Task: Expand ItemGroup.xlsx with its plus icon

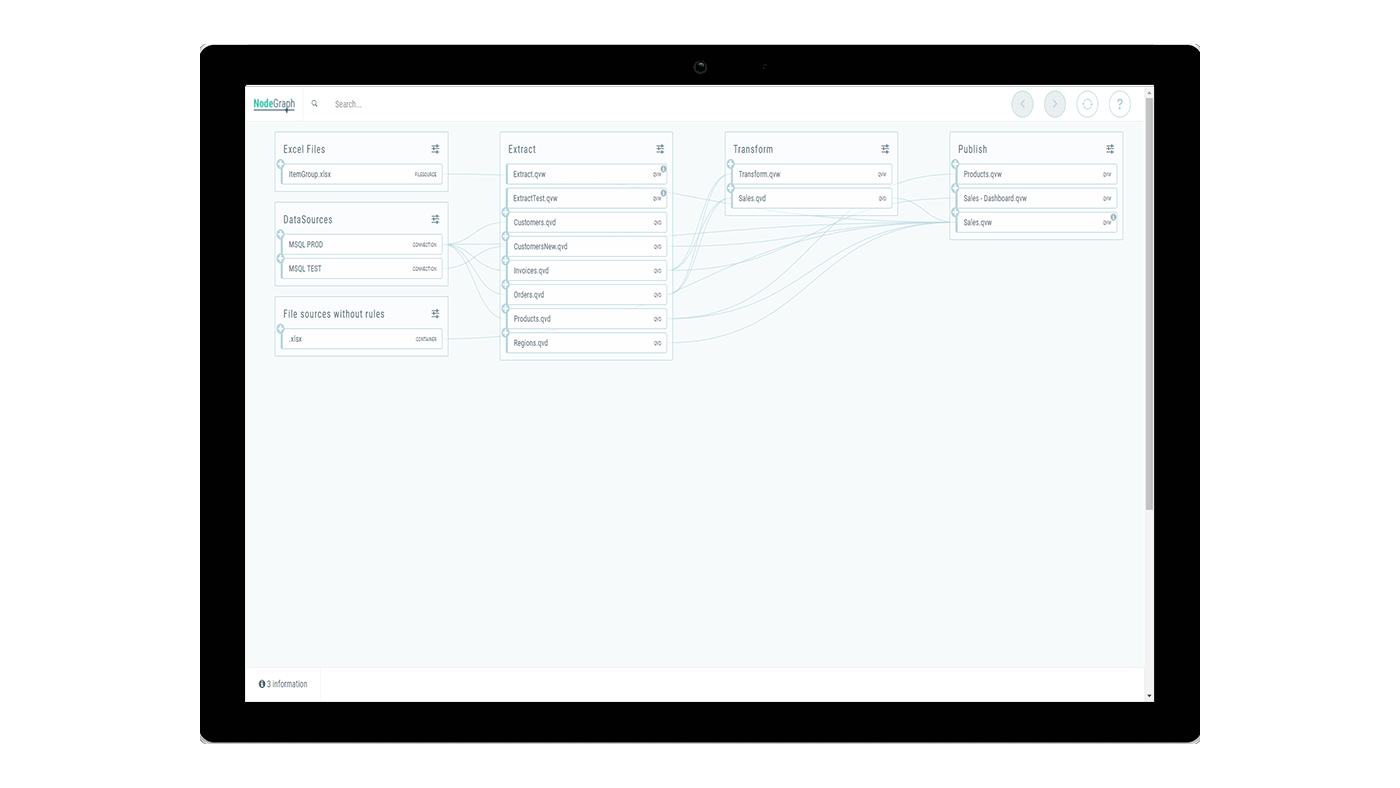Action: (281, 164)
